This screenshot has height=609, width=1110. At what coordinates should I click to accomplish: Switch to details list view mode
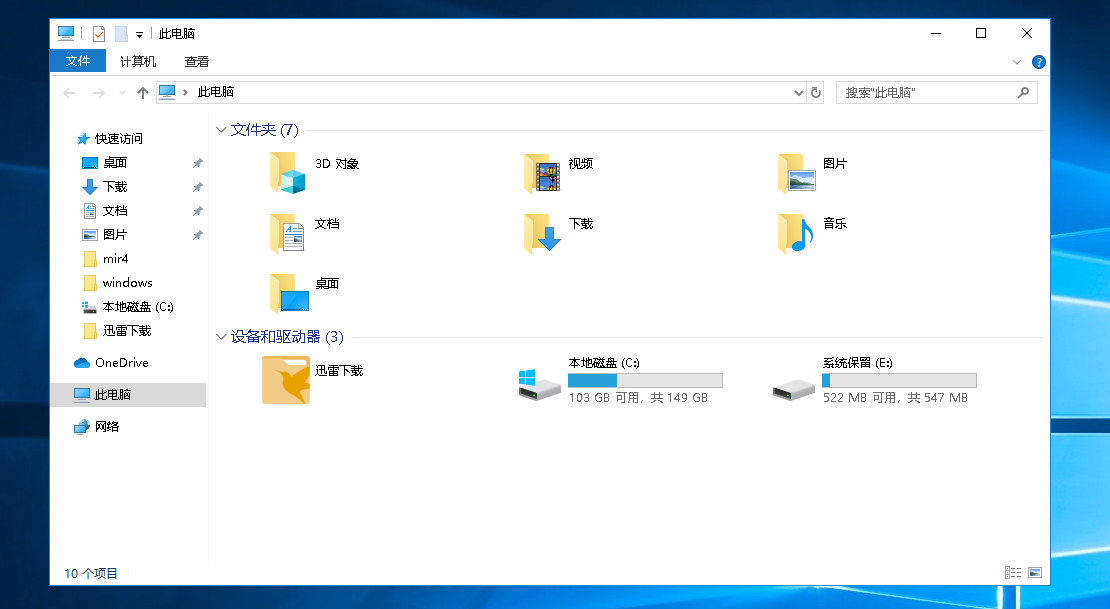[1013, 573]
